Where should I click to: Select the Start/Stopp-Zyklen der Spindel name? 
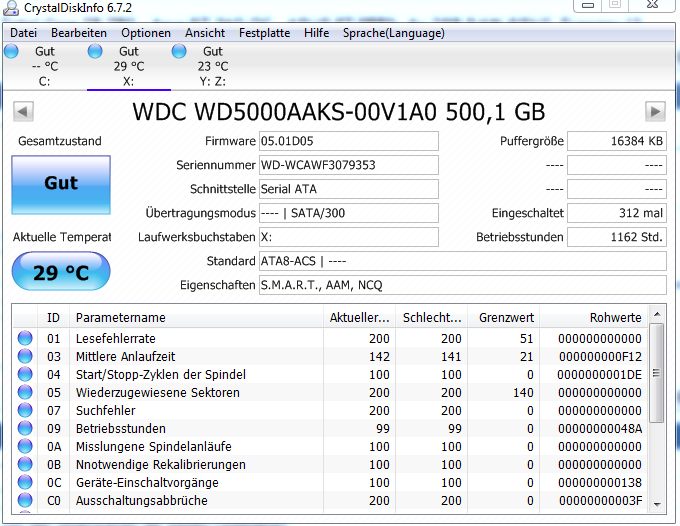[x=161, y=374]
